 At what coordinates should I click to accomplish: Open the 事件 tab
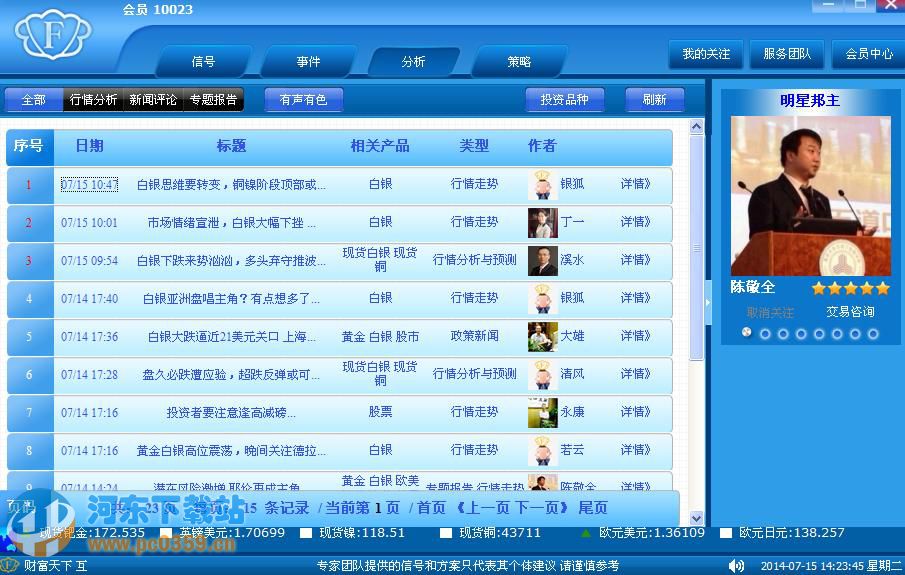308,61
